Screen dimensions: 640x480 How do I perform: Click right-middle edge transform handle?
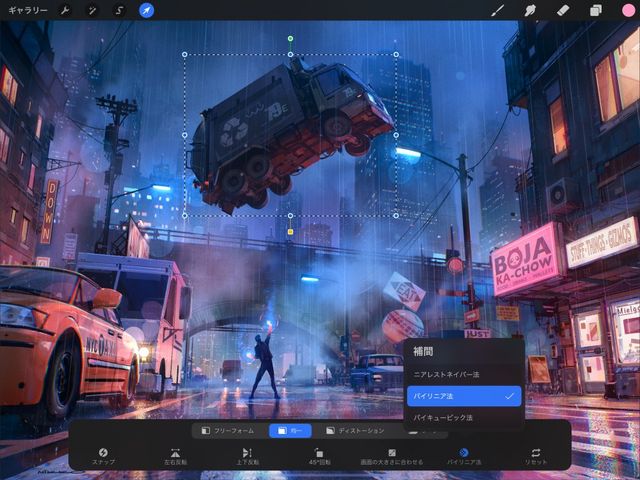pos(396,135)
